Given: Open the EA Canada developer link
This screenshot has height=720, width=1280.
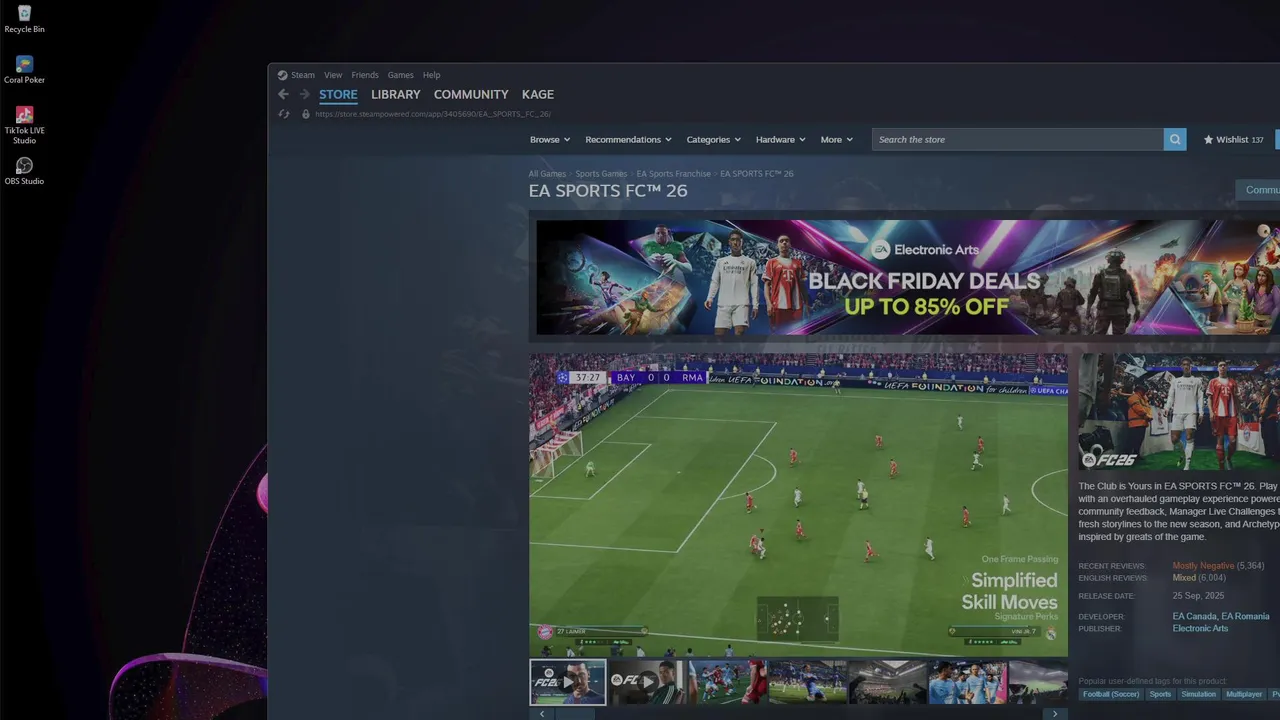Looking at the screenshot, I should click(1194, 617).
